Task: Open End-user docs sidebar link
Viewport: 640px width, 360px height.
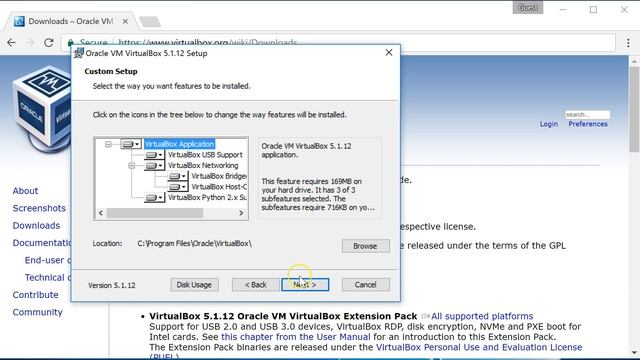Action: (x=48, y=260)
